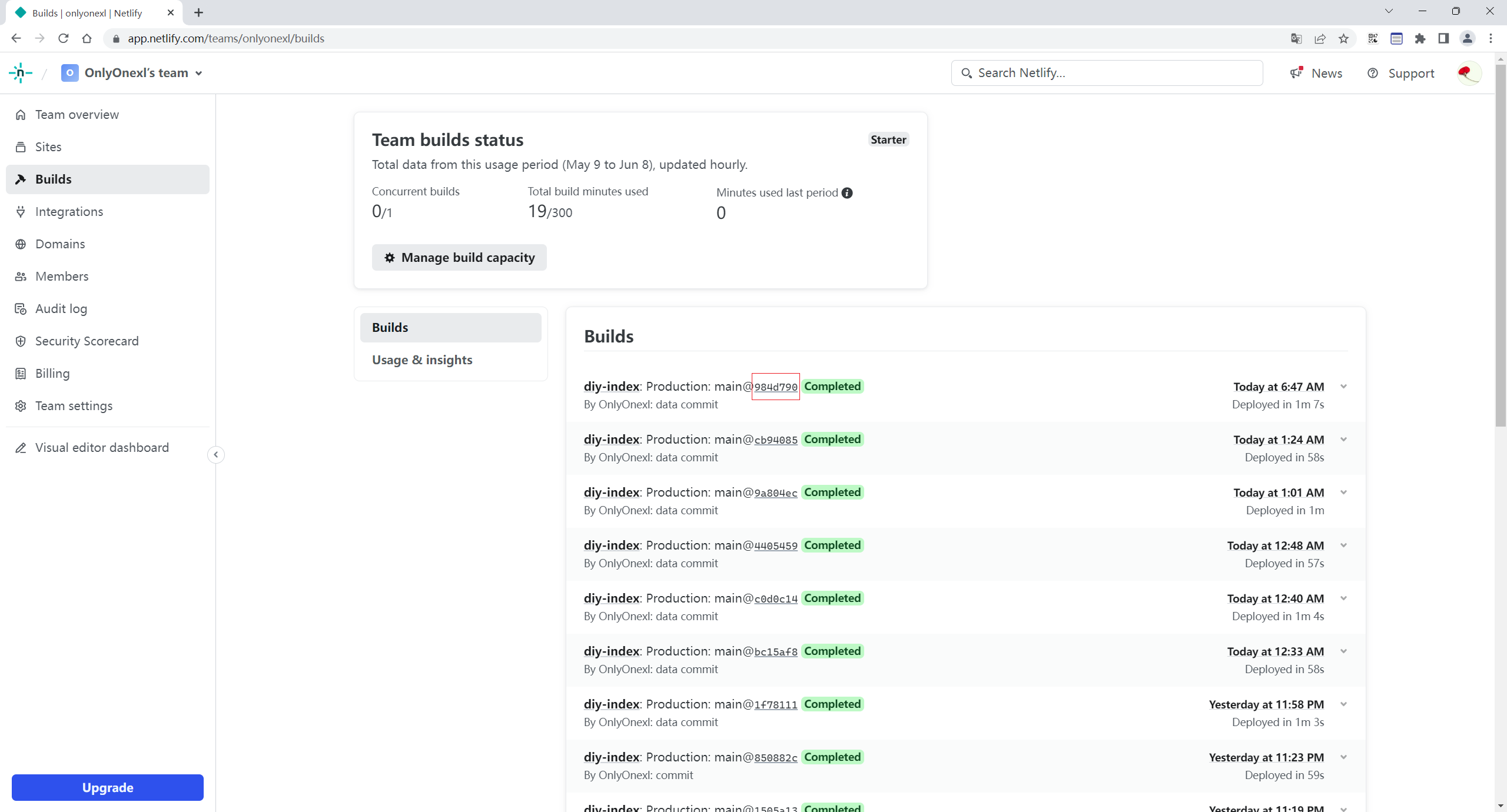
Task: Open Security Scorecard
Action: (x=108, y=341)
